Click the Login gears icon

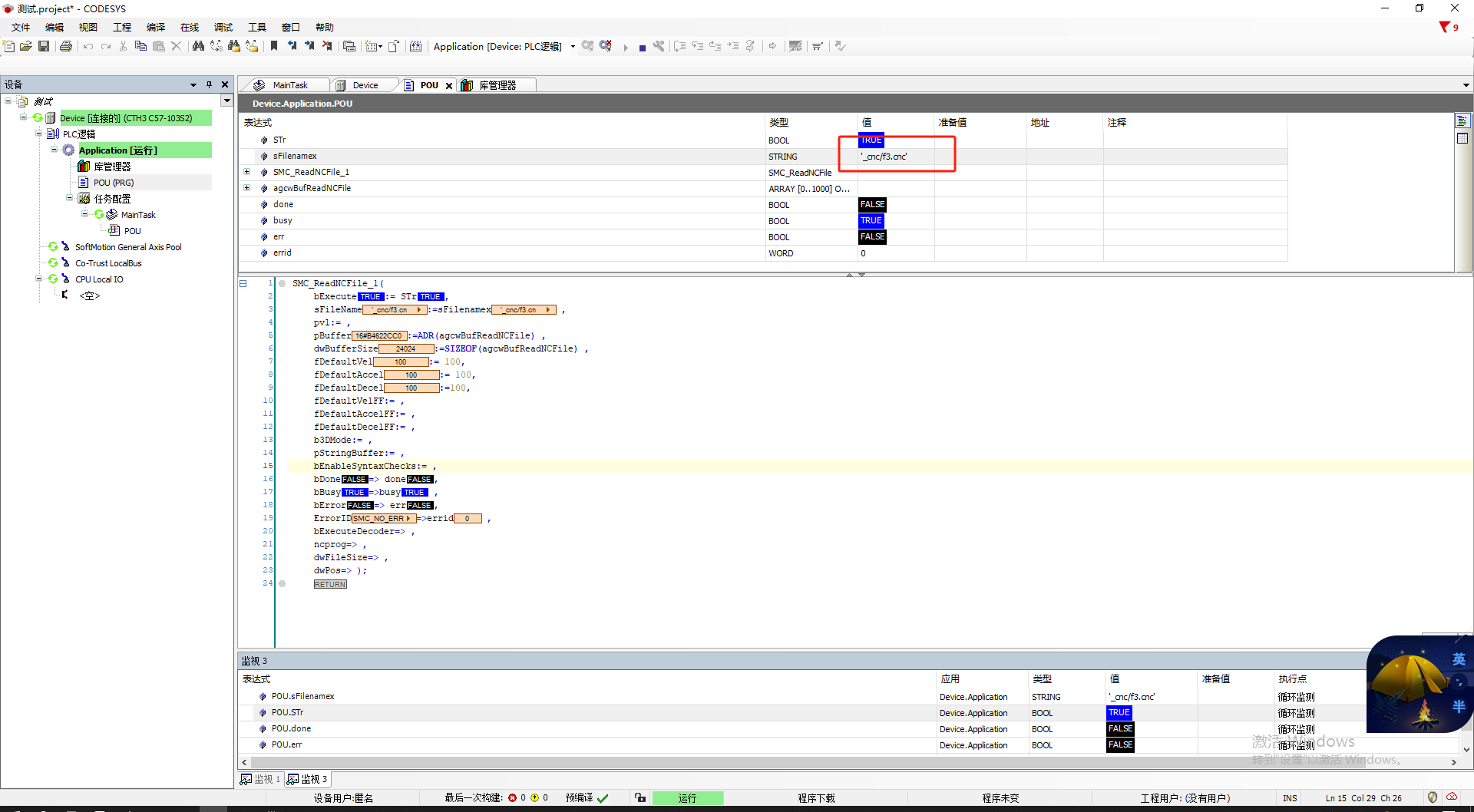click(x=587, y=46)
